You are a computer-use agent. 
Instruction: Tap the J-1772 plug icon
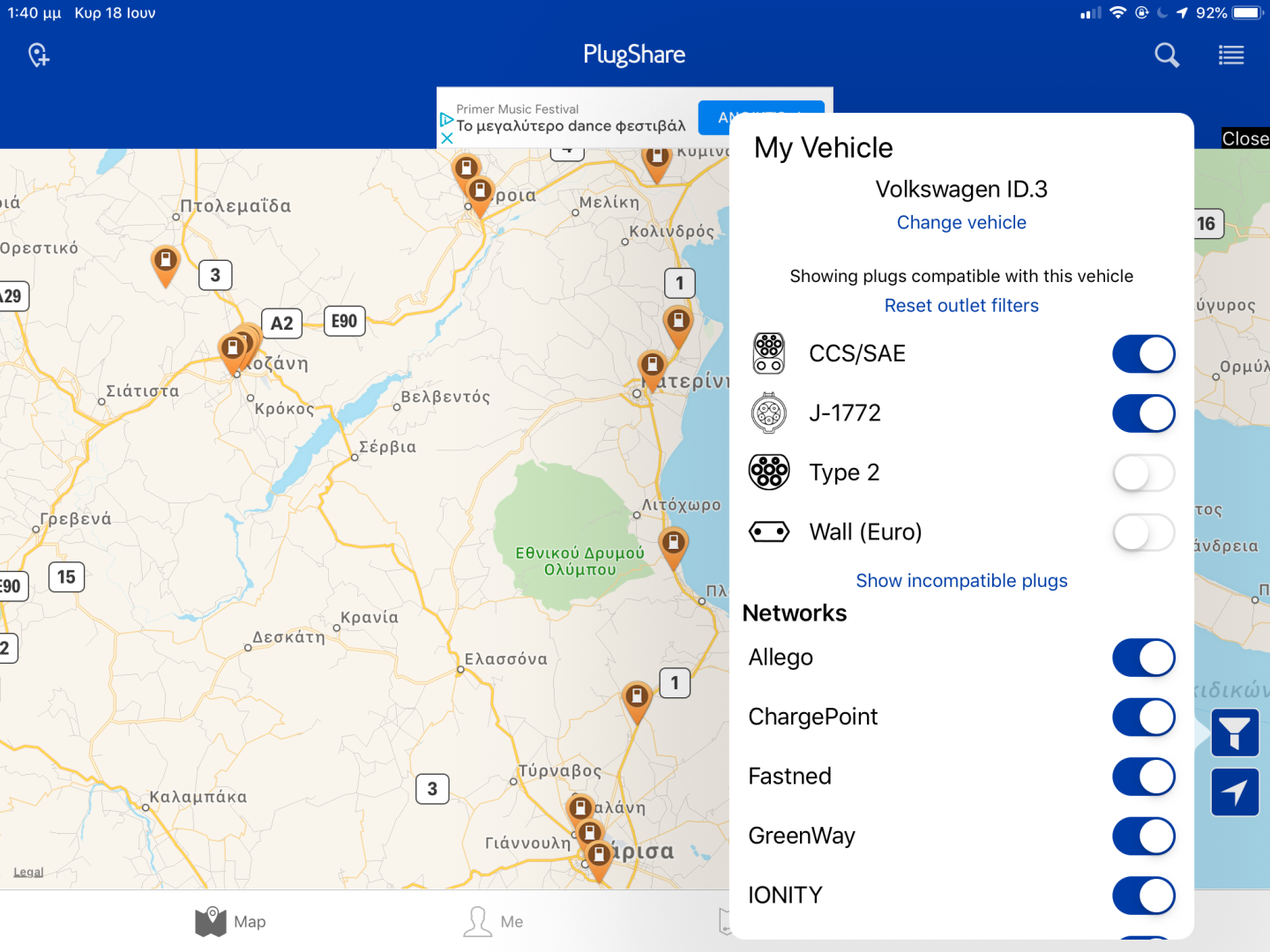(x=769, y=413)
